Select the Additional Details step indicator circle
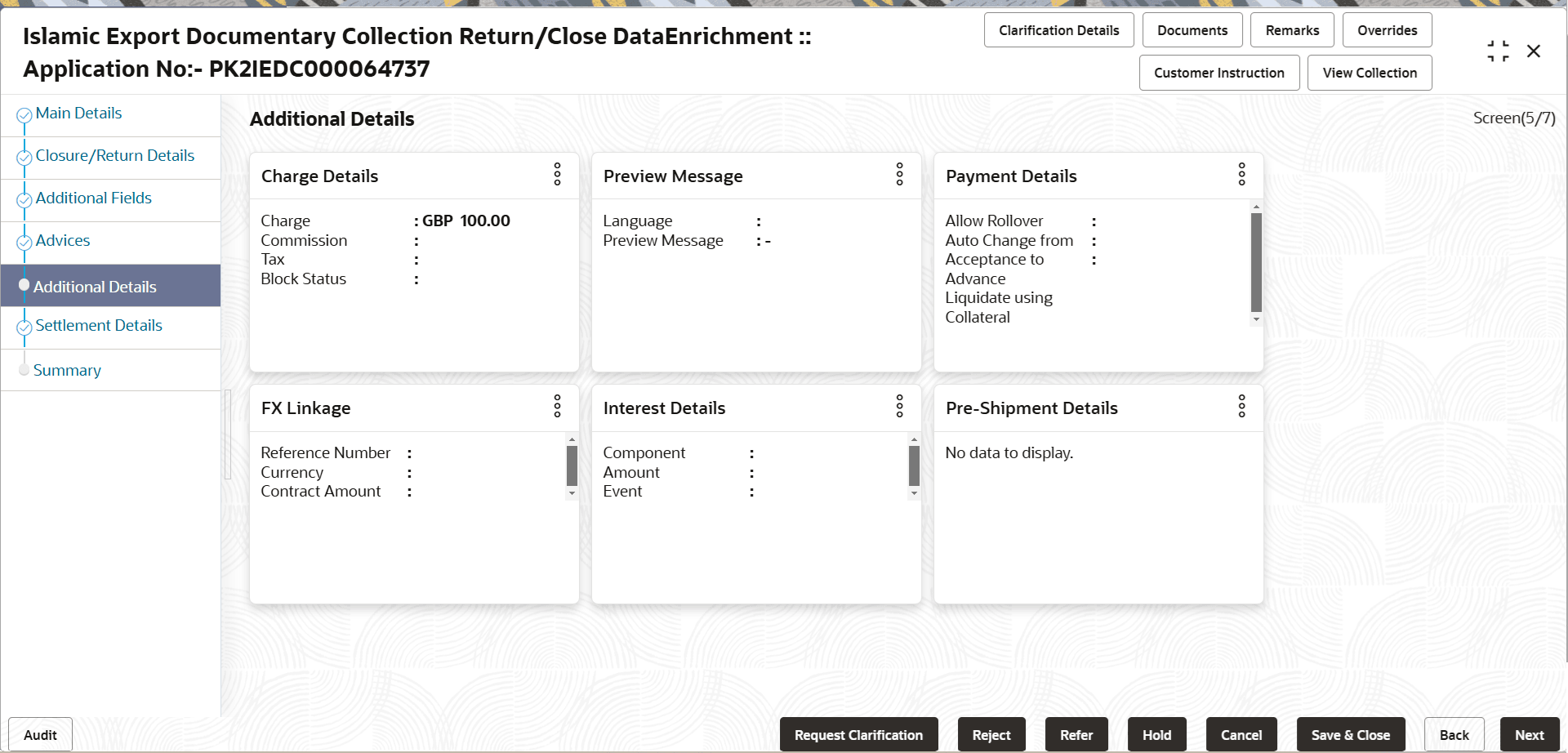 point(24,285)
